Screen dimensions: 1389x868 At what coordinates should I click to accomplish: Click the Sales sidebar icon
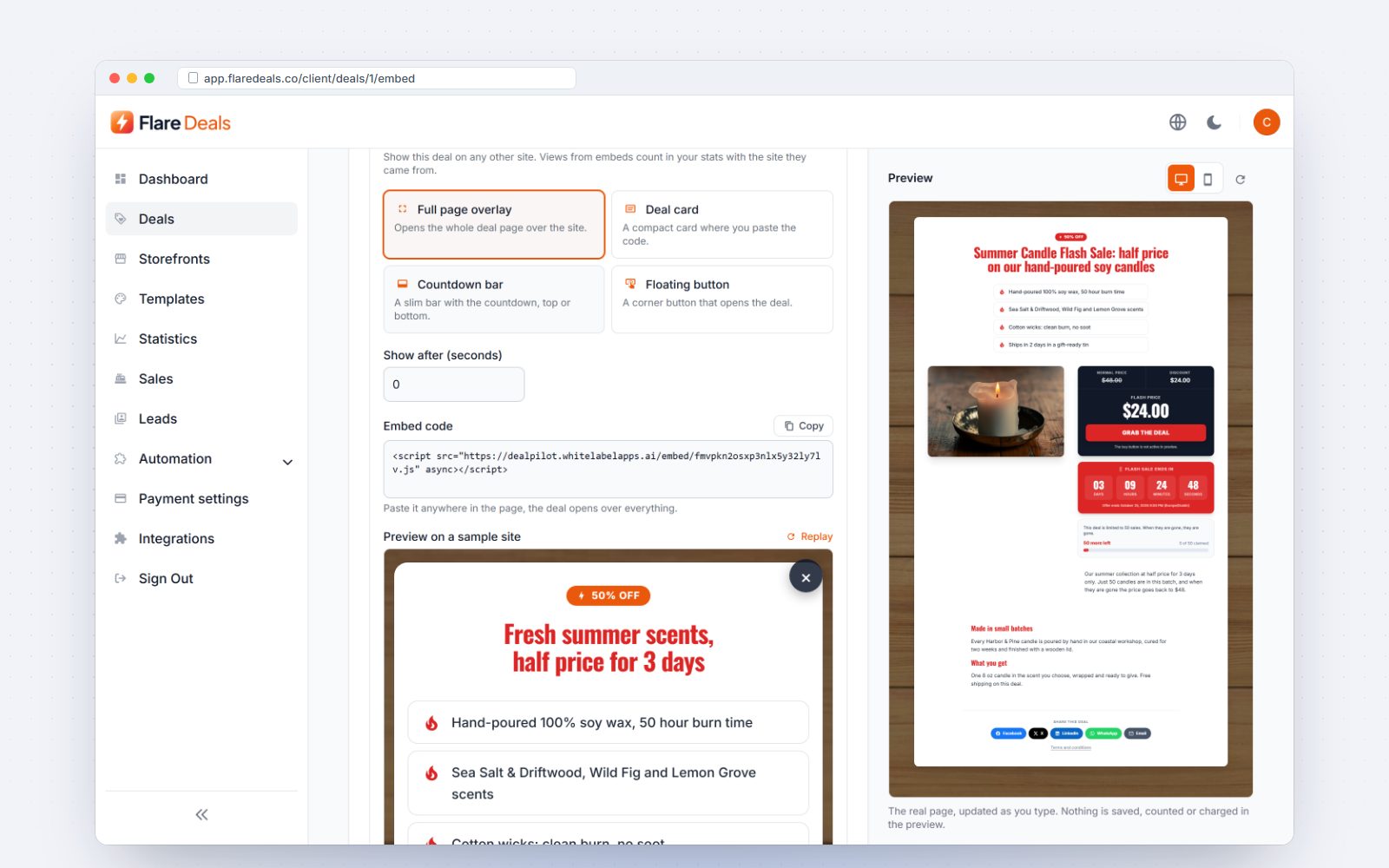(x=121, y=378)
